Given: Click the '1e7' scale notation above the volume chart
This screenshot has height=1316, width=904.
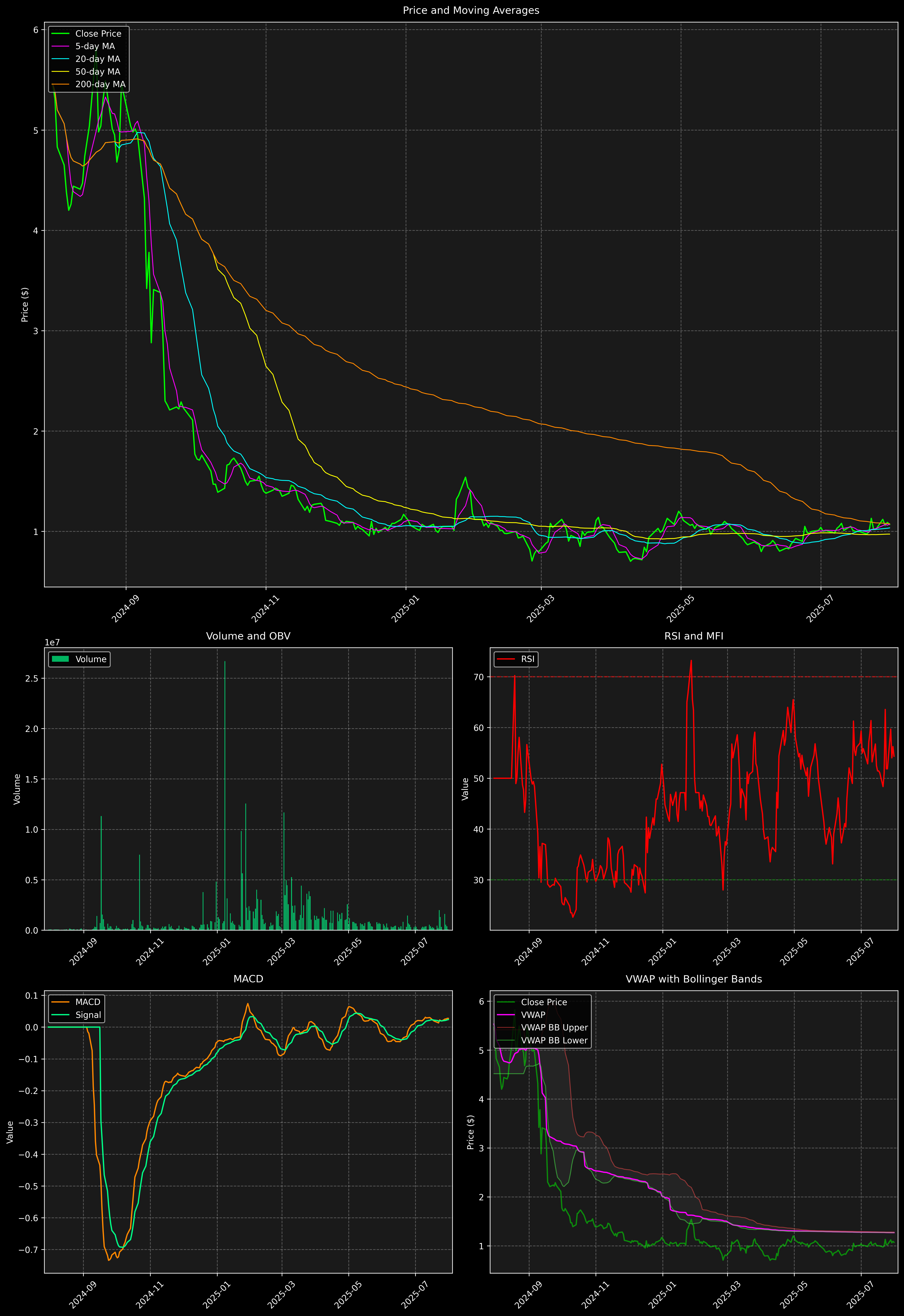Looking at the screenshot, I should pos(52,643).
